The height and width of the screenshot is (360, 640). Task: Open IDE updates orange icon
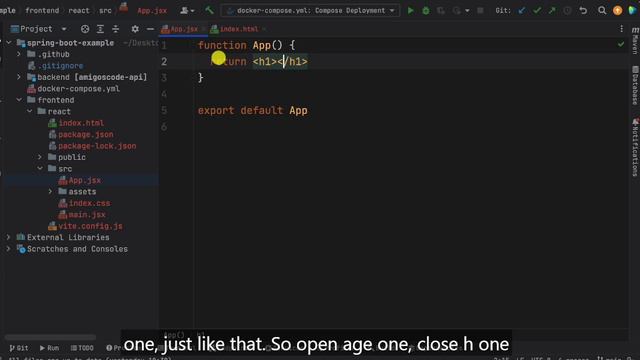pyautogui.click(x=618, y=11)
